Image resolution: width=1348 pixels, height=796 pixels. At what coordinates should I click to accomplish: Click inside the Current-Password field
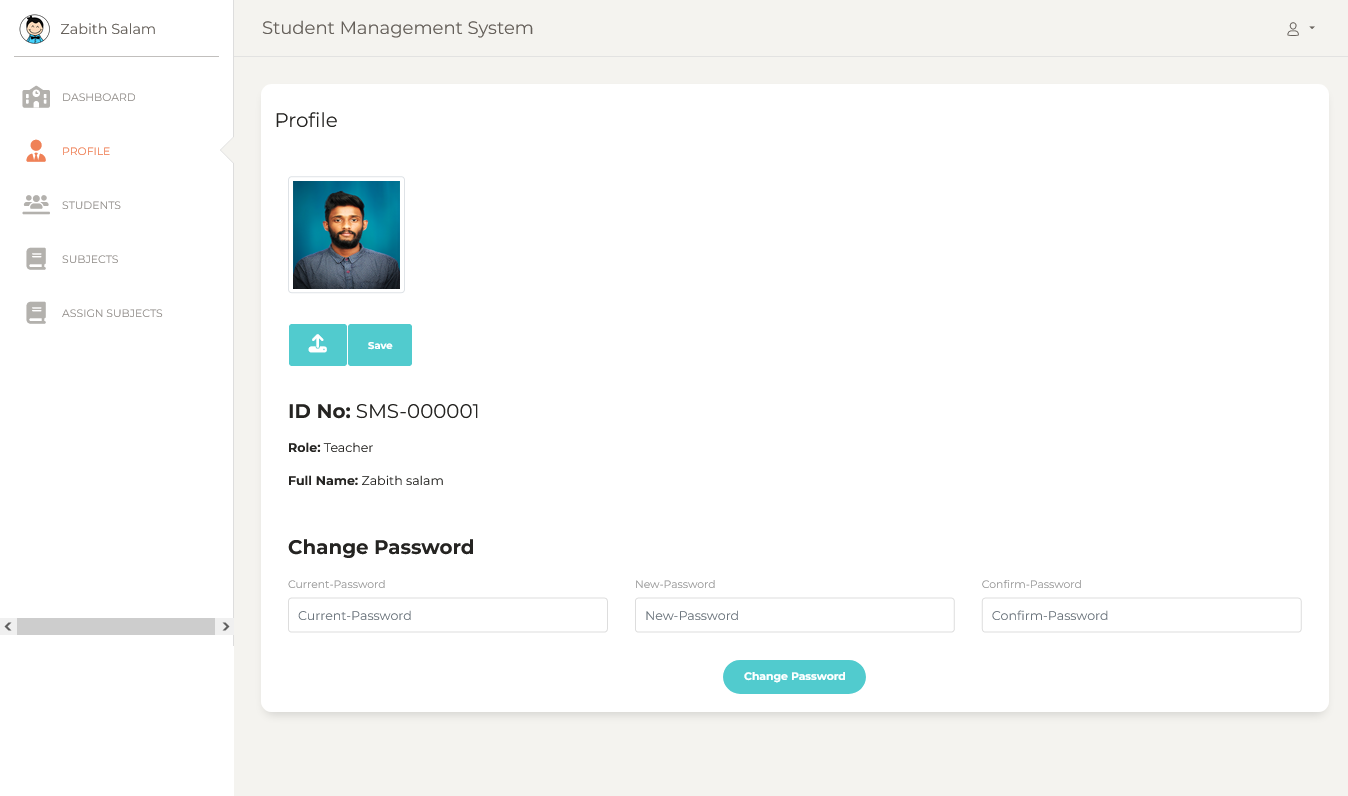pyautogui.click(x=447, y=615)
